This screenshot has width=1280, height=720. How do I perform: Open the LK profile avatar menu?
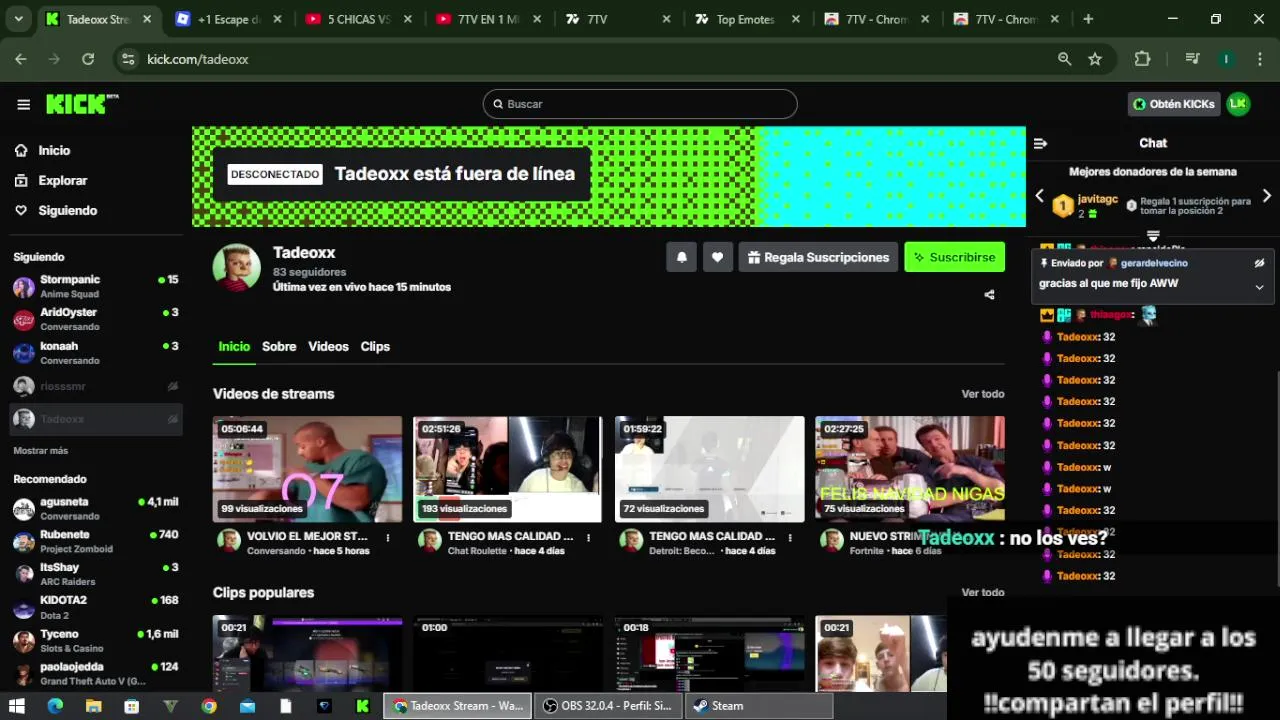[x=1238, y=104]
